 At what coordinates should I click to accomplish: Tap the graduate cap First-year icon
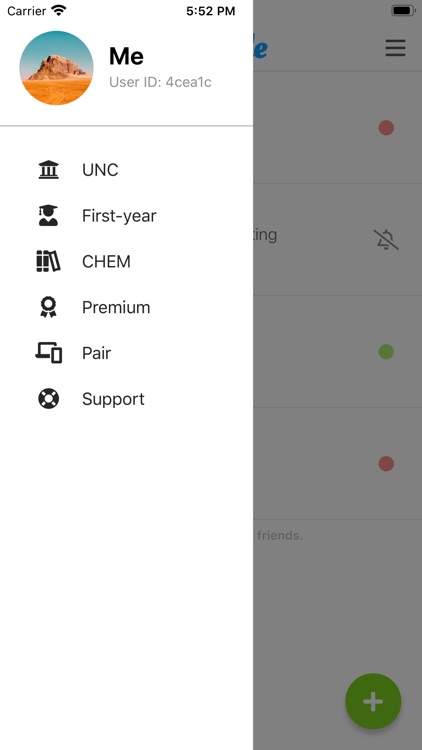pyautogui.click(x=48, y=216)
